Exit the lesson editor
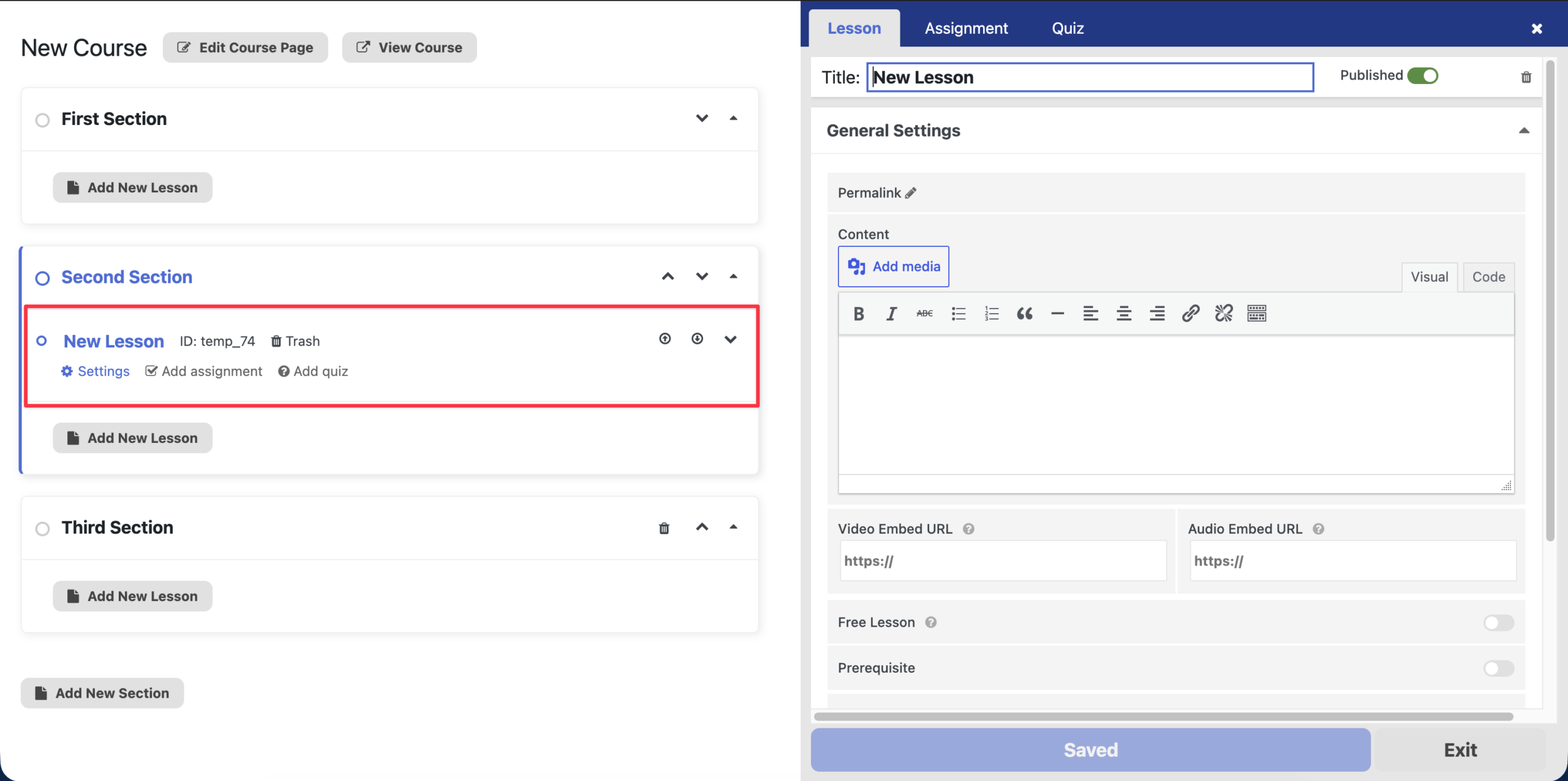This screenshot has width=1568, height=781. point(1460,750)
